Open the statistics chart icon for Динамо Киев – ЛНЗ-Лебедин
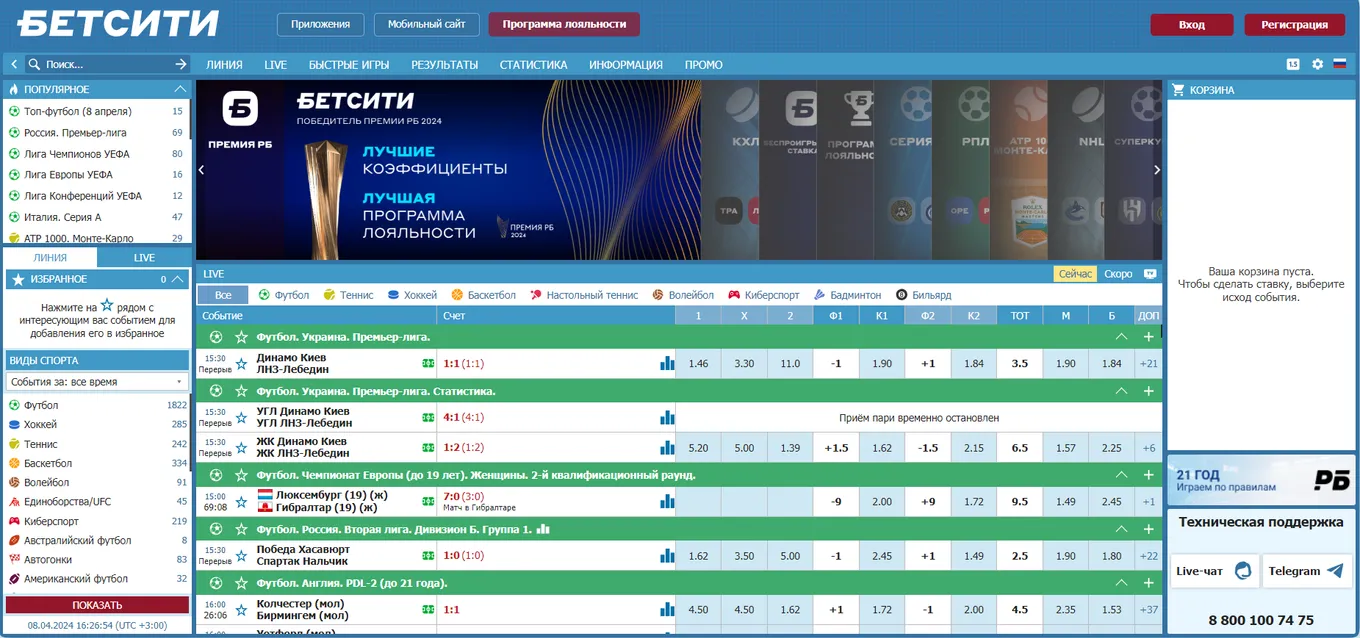This screenshot has height=638, width=1360. tap(667, 364)
